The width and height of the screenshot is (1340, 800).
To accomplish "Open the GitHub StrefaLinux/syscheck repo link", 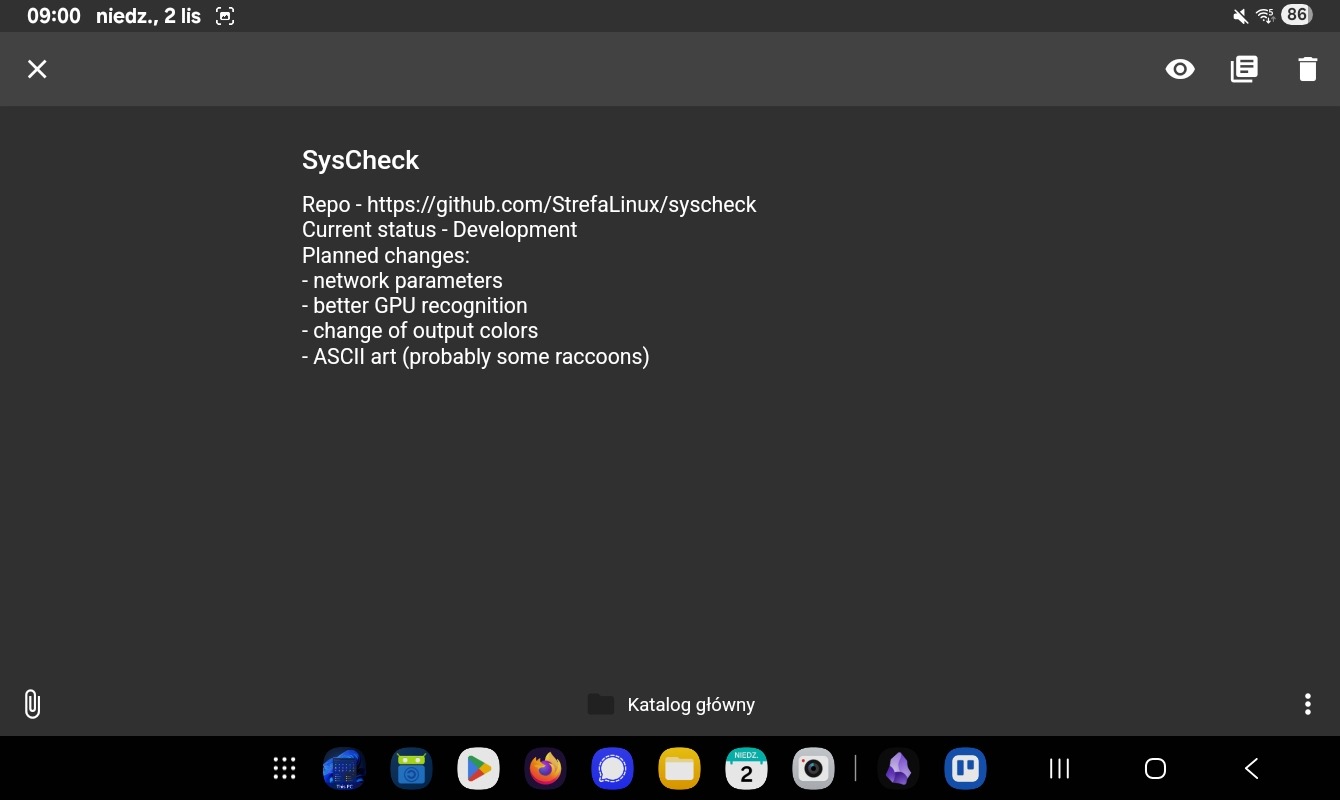I will [x=561, y=205].
